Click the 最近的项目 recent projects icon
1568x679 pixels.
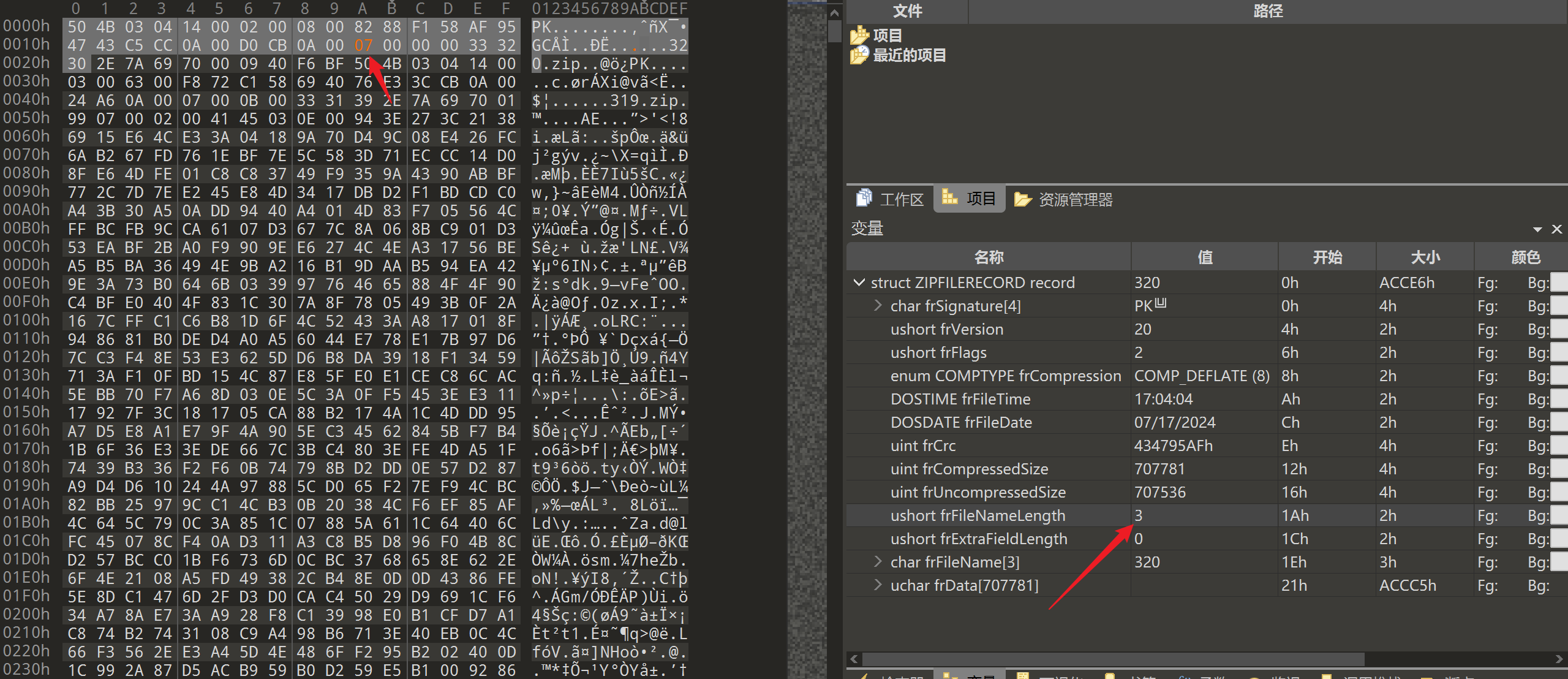(859, 55)
